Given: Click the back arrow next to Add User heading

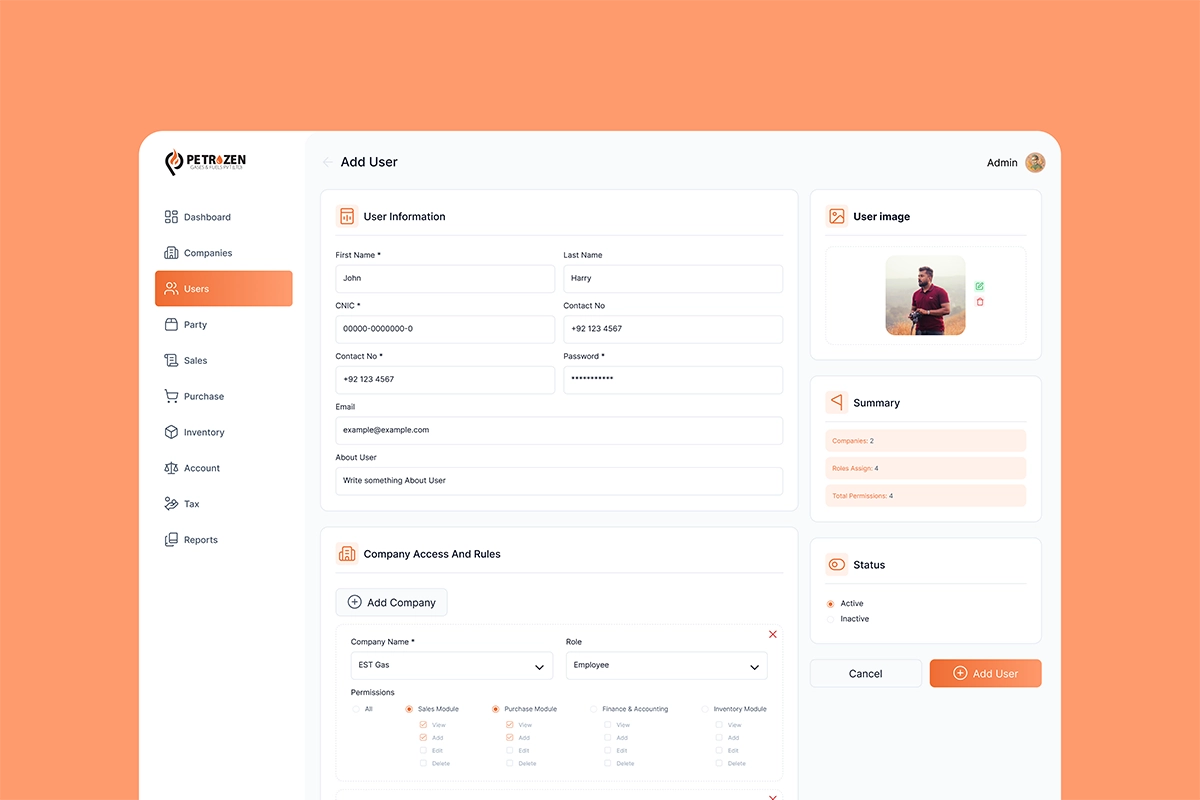Looking at the screenshot, I should [x=326, y=161].
